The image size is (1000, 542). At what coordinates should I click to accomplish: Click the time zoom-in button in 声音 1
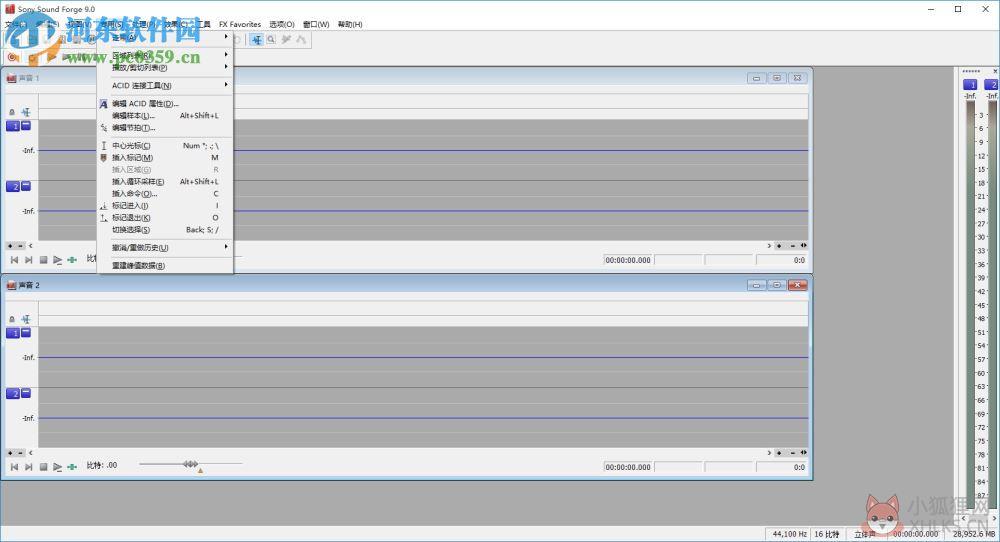coord(779,245)
